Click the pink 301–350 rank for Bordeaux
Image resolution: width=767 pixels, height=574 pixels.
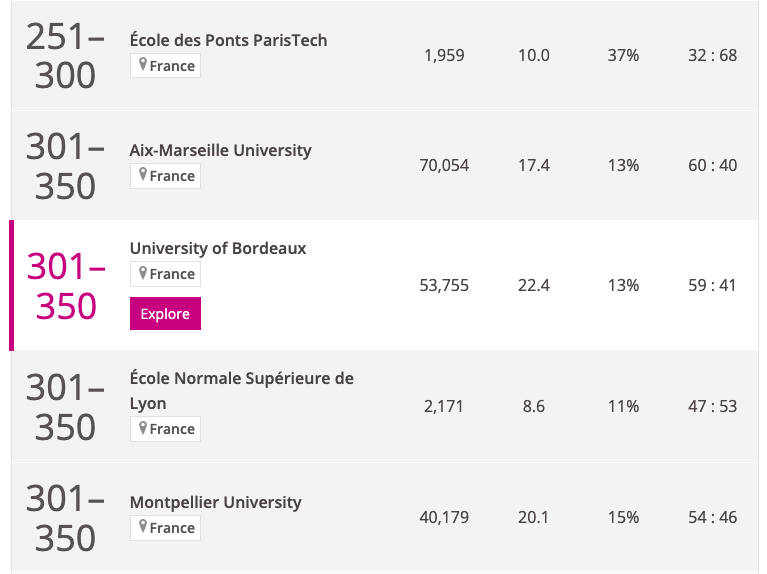66,286
